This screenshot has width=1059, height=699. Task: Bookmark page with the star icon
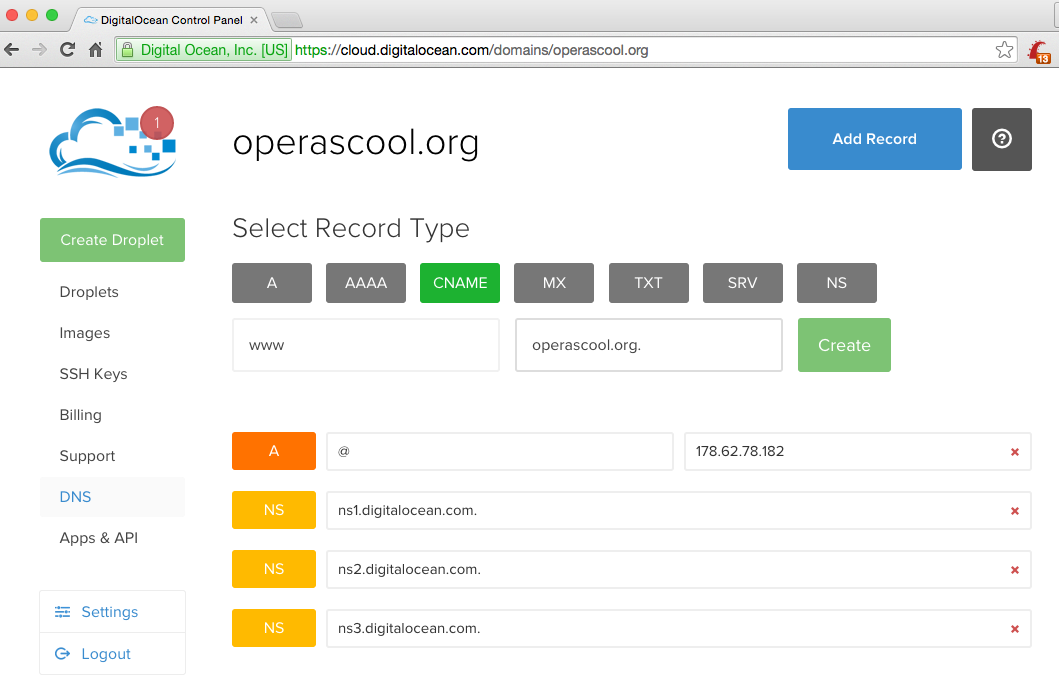point(1004,50)
